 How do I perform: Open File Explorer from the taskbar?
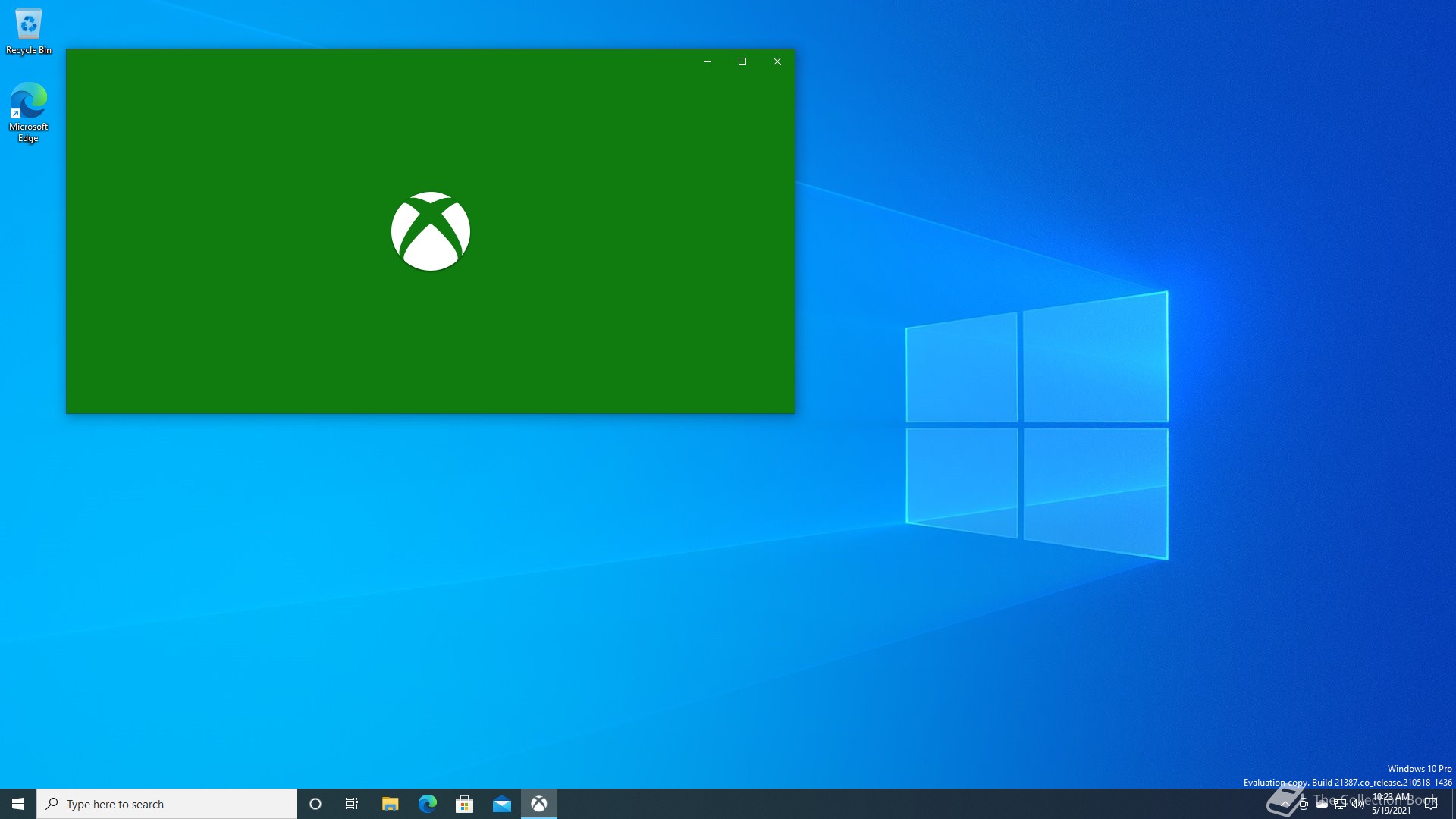391,804
